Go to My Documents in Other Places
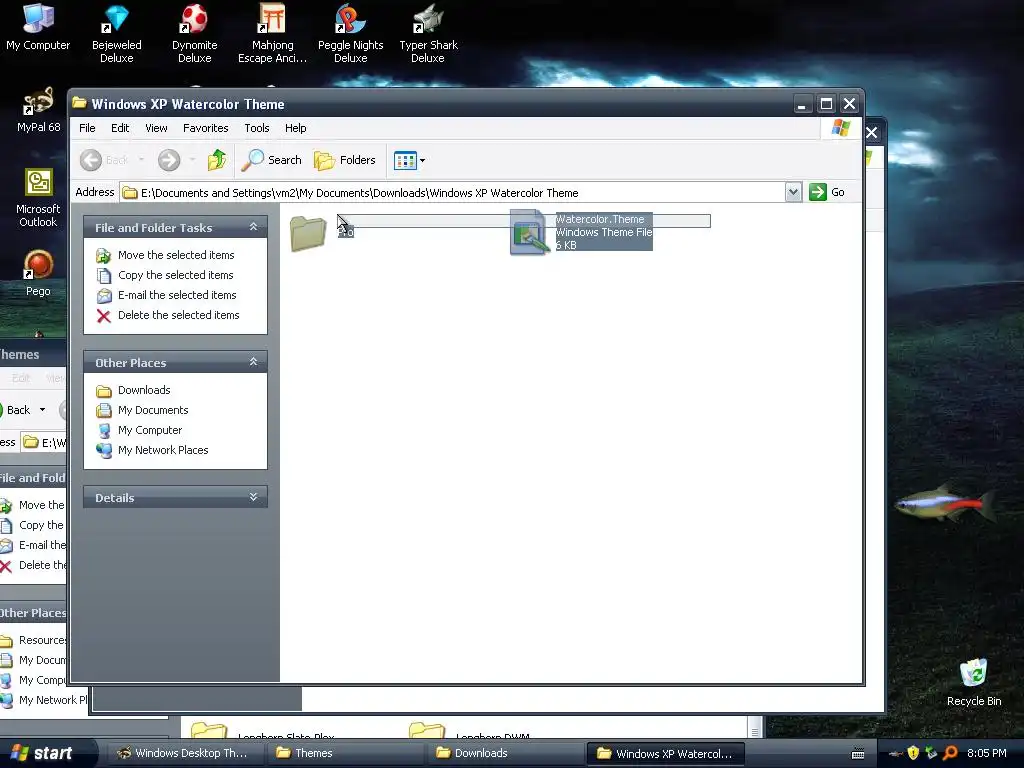This screenshot has height=768, width=1024. pos(153,410)
